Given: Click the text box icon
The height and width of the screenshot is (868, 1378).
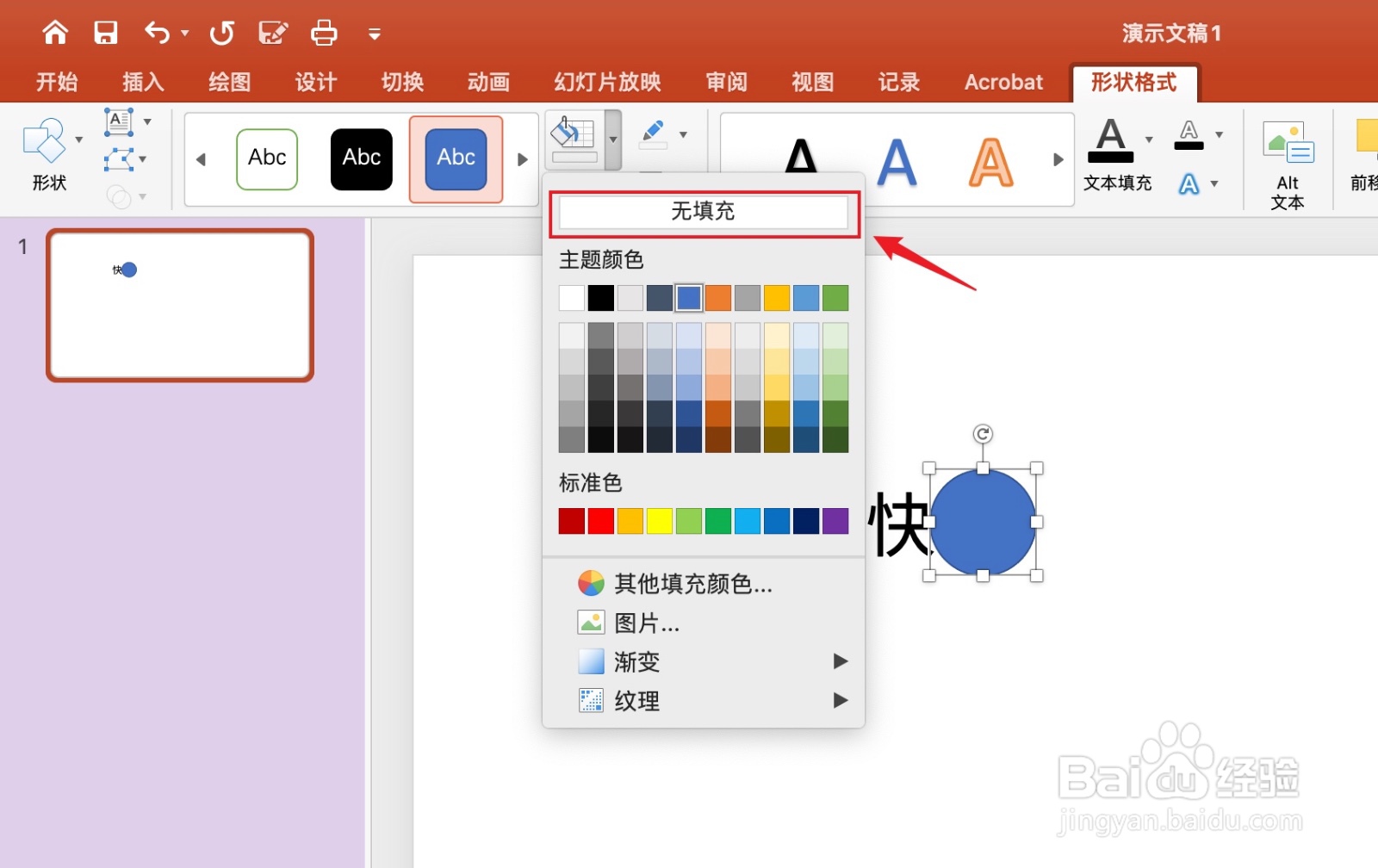Looking at the screenshot, I should (118, 122).
